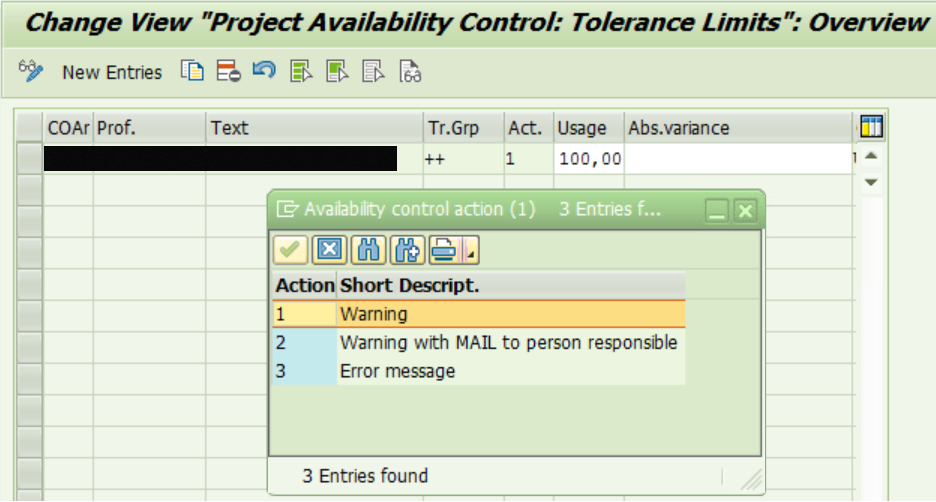Click action number 2 cell
This screenshot has width=936, height=502.
tap(304, 343)
